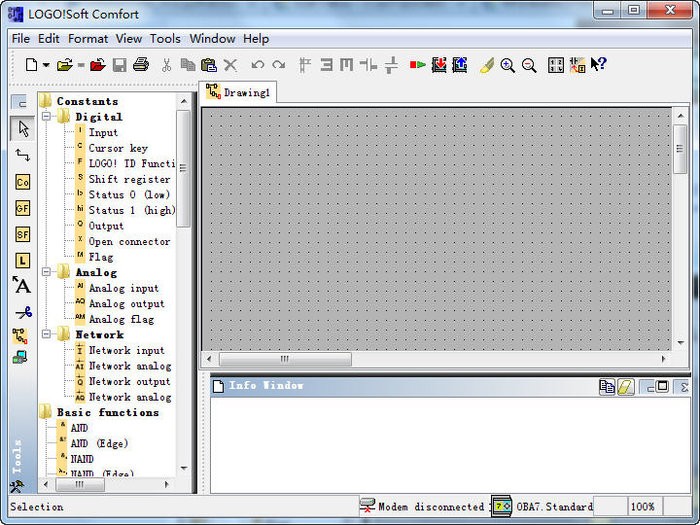700x525 pixels.
Task: Select AND basic function item
Action: tap(79, 428)
